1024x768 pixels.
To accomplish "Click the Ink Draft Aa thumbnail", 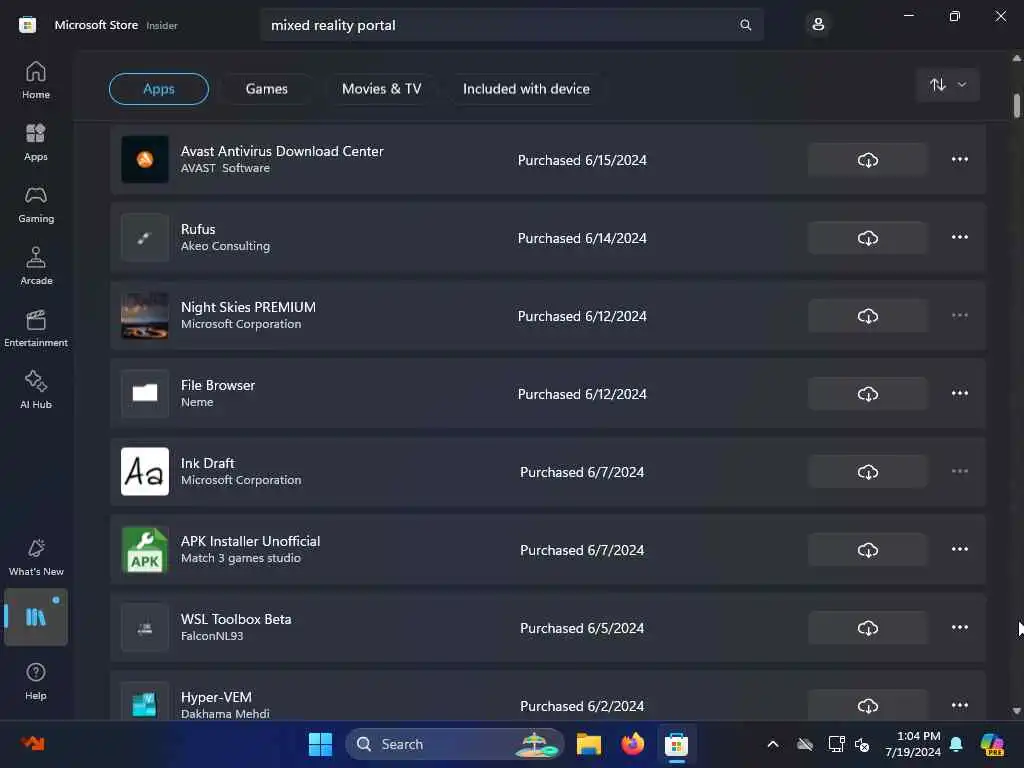I will (145, 472).
